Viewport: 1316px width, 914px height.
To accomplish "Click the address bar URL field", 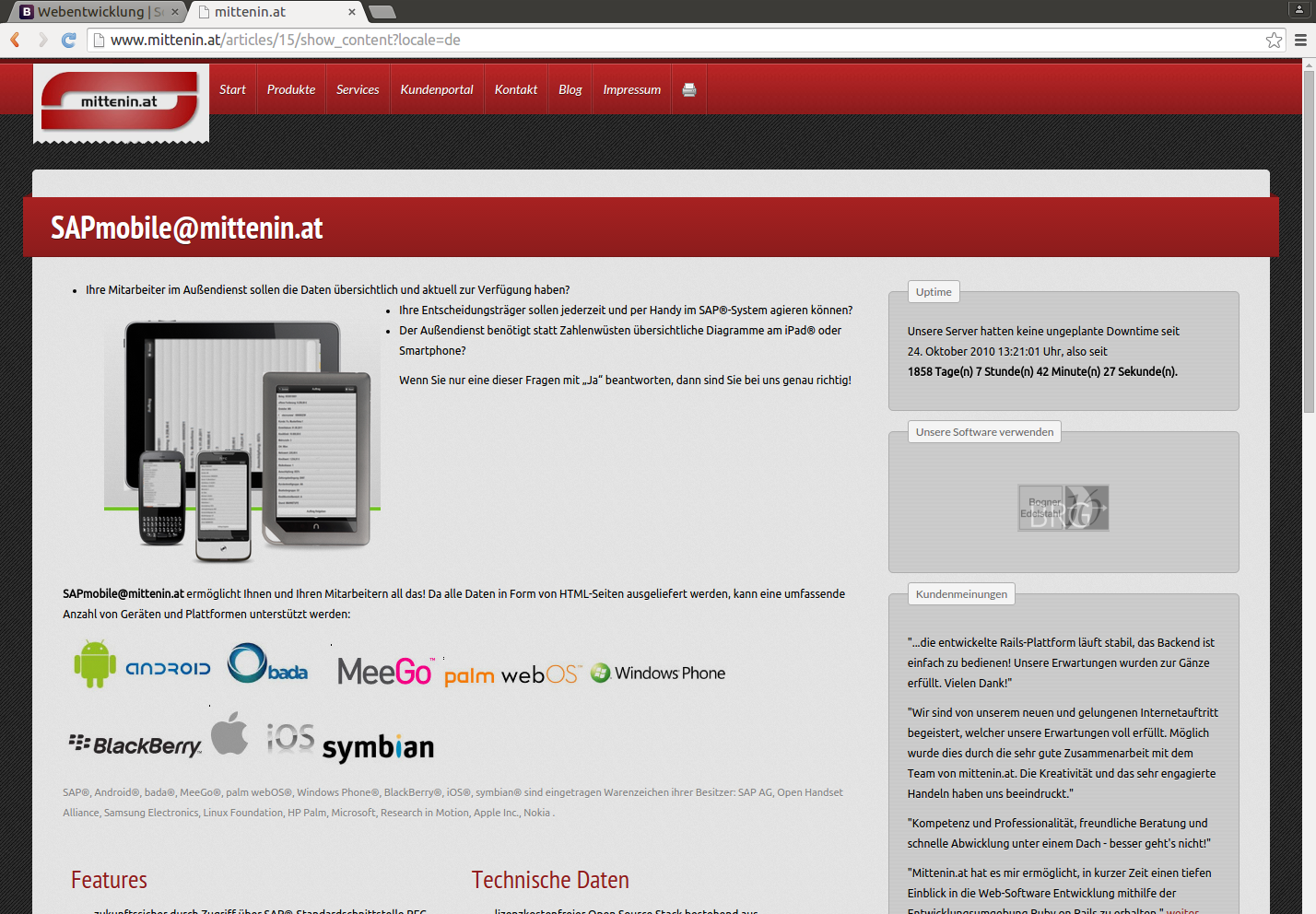I will [687, 40].
